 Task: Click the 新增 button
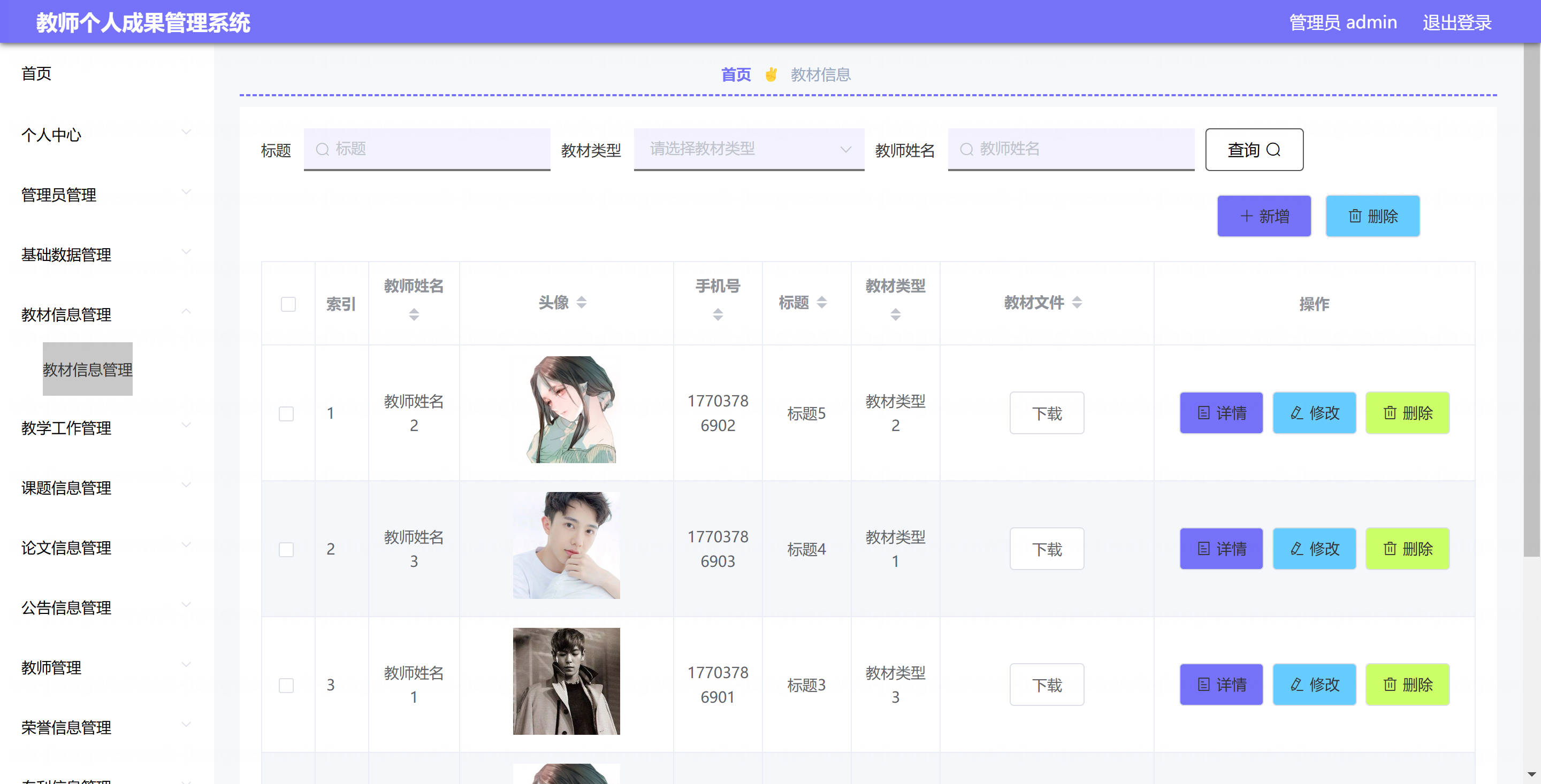tap(1264, 216)
